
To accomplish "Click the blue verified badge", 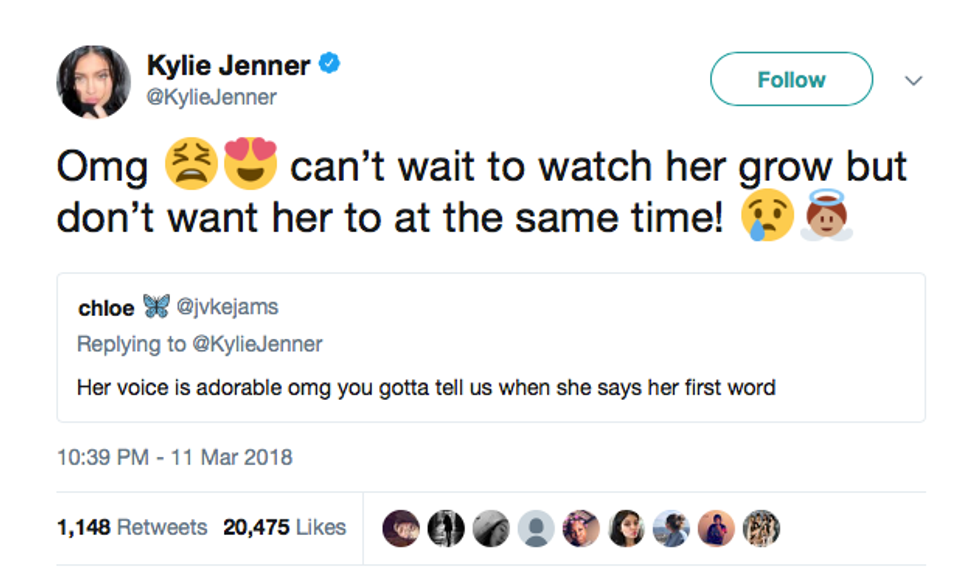I will coord(330,65).
